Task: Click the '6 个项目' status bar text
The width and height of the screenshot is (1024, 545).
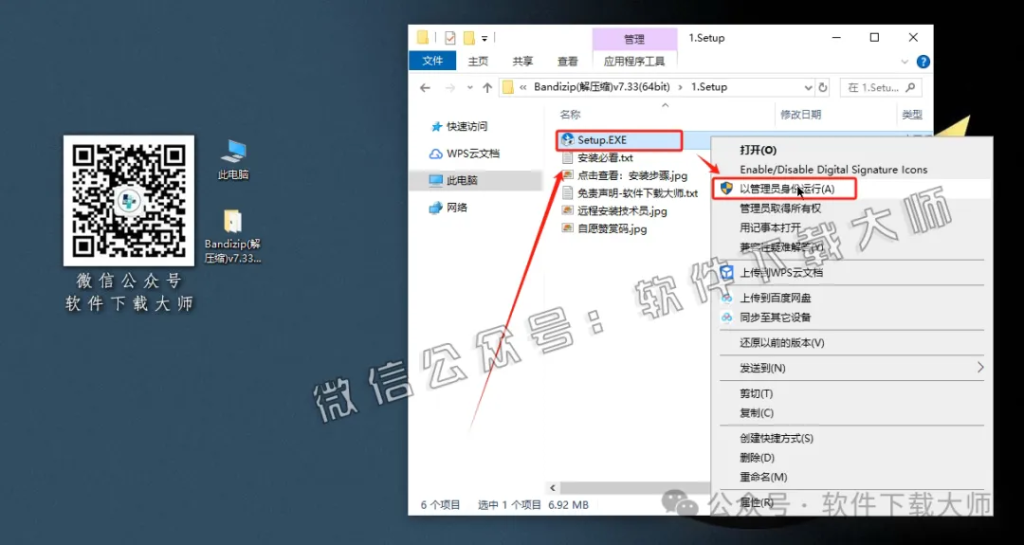Action: (440, 505)
